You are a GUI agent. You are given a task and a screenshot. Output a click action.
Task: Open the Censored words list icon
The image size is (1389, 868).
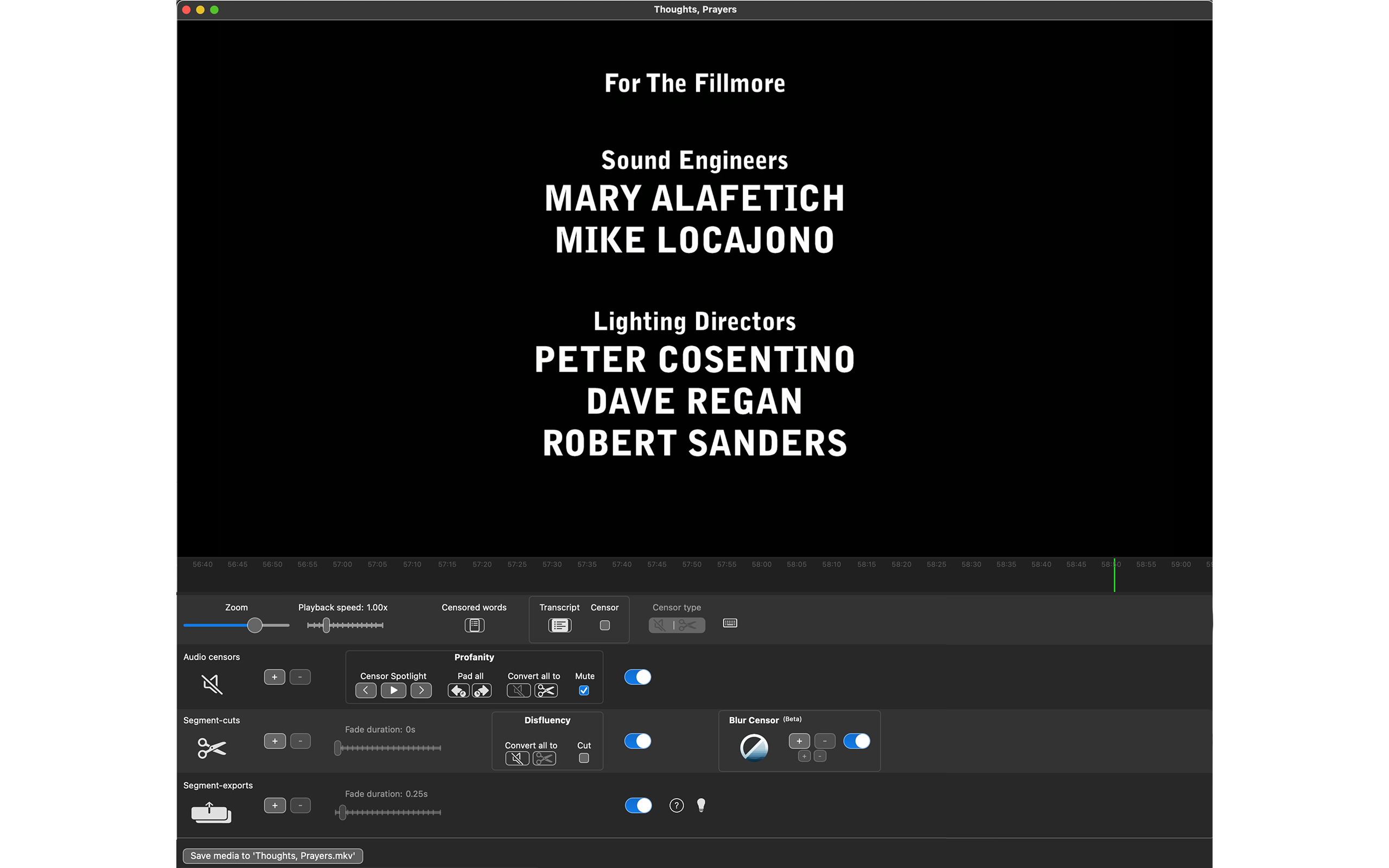click(x=474, y=625)
